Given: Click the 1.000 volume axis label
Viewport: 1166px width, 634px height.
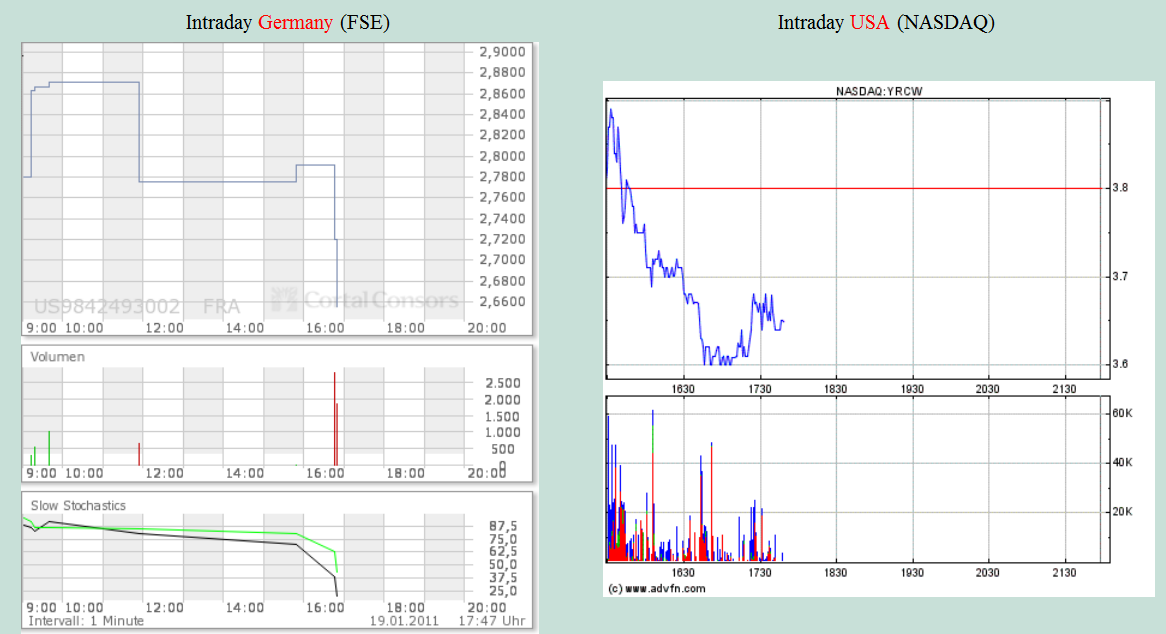Looking at the screenshot, I should (x=503, y=433).
